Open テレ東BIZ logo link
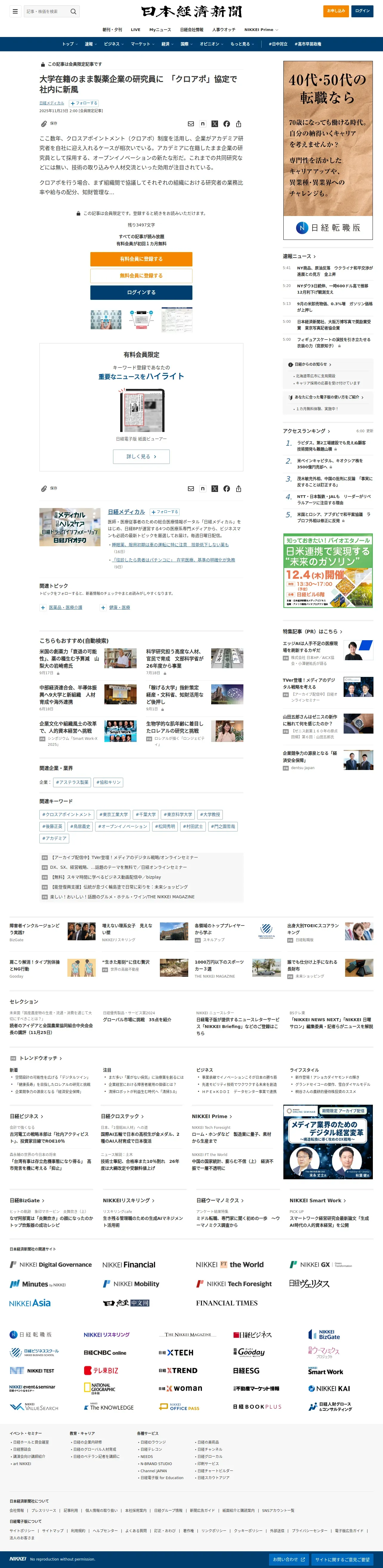 pos(101,1370)
